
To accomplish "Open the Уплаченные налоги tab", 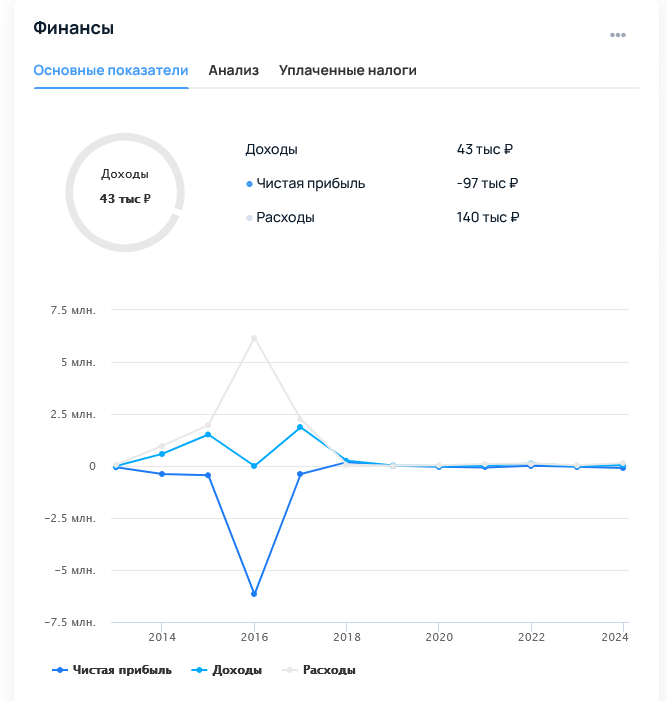I will tap(347, 70).
